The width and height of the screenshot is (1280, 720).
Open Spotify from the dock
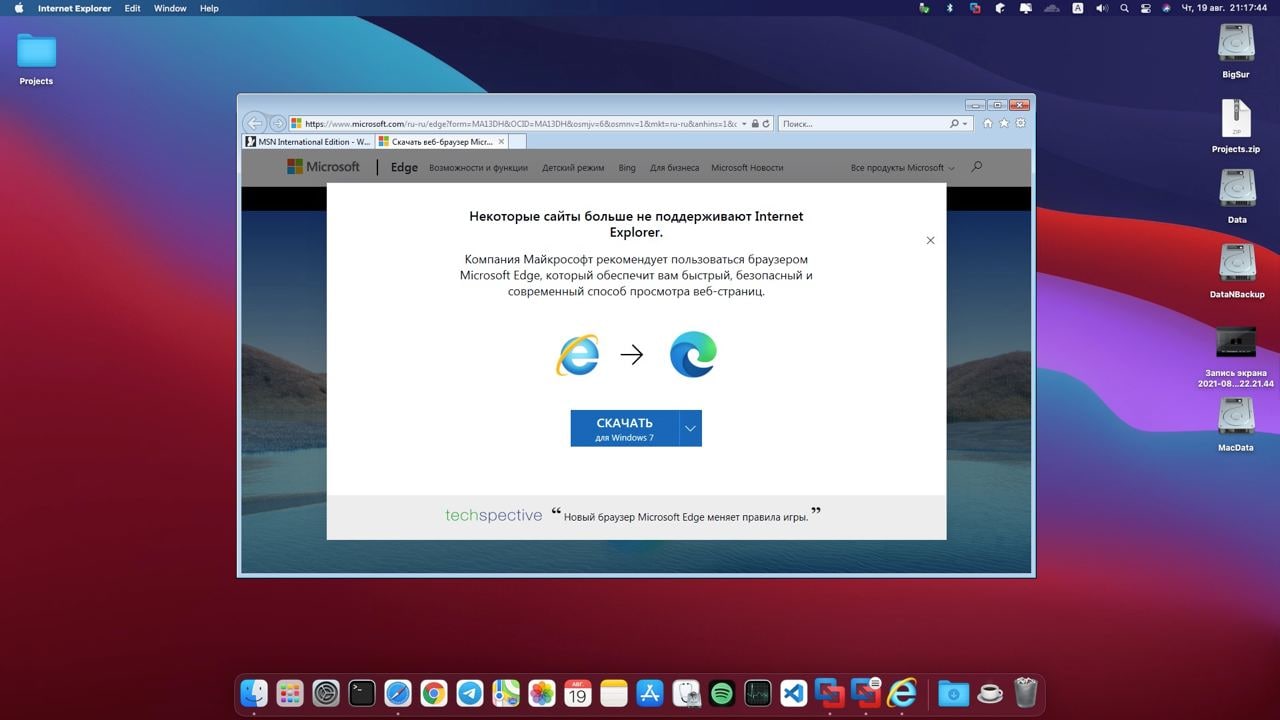click(722, 692)
